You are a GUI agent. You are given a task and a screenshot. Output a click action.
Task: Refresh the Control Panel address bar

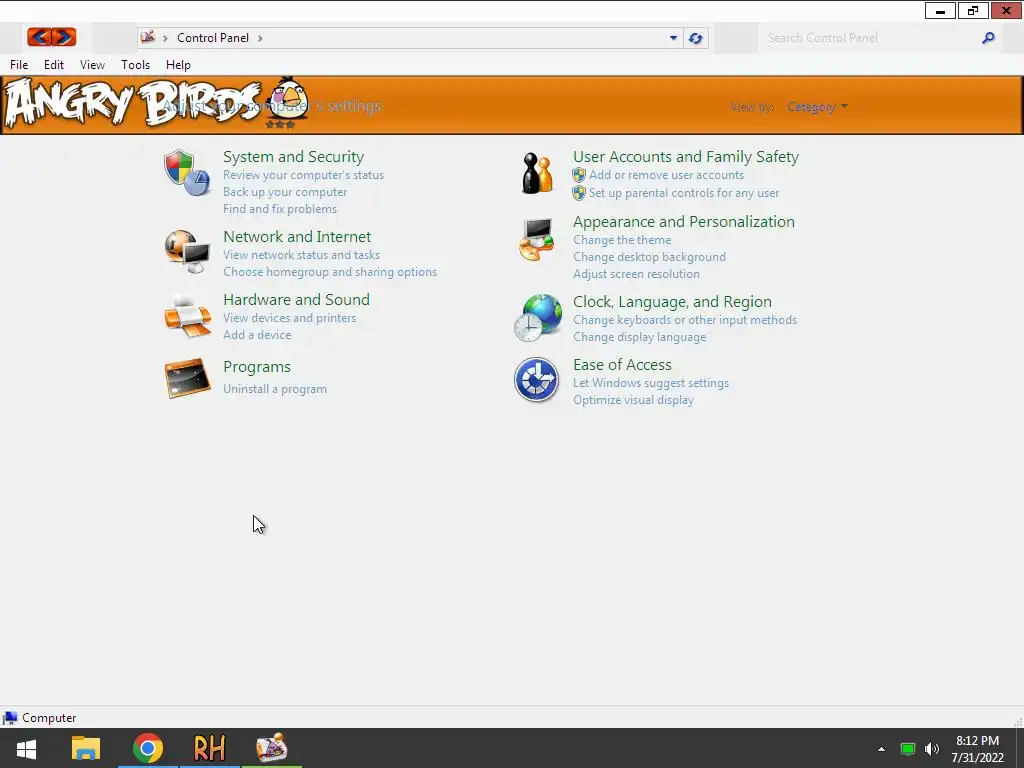pos(696,38)
